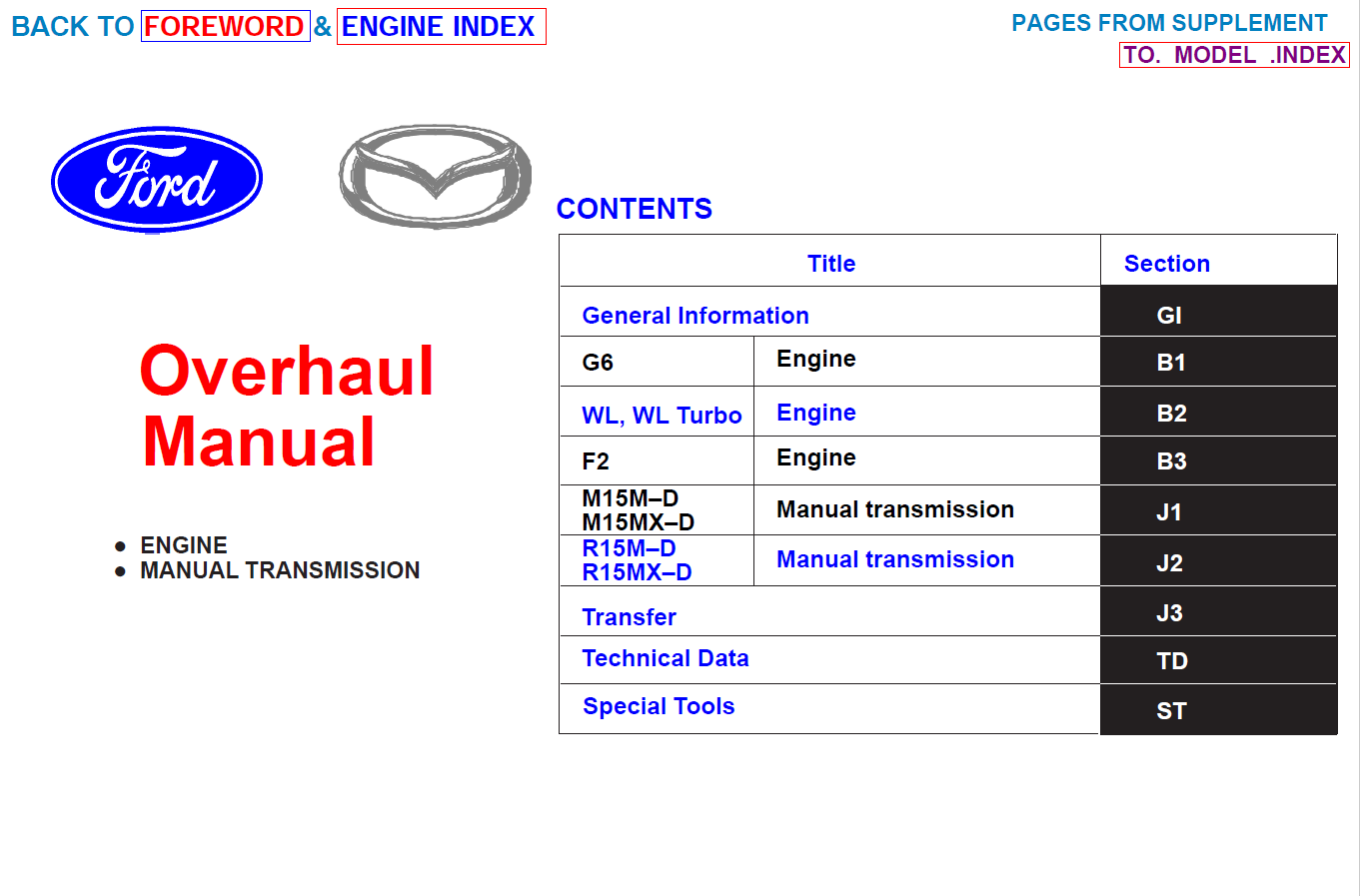Image resolution: width=1360 pixels, height=896 pixels.
Task: Open the Technical Data section
Action: (666, 658)
